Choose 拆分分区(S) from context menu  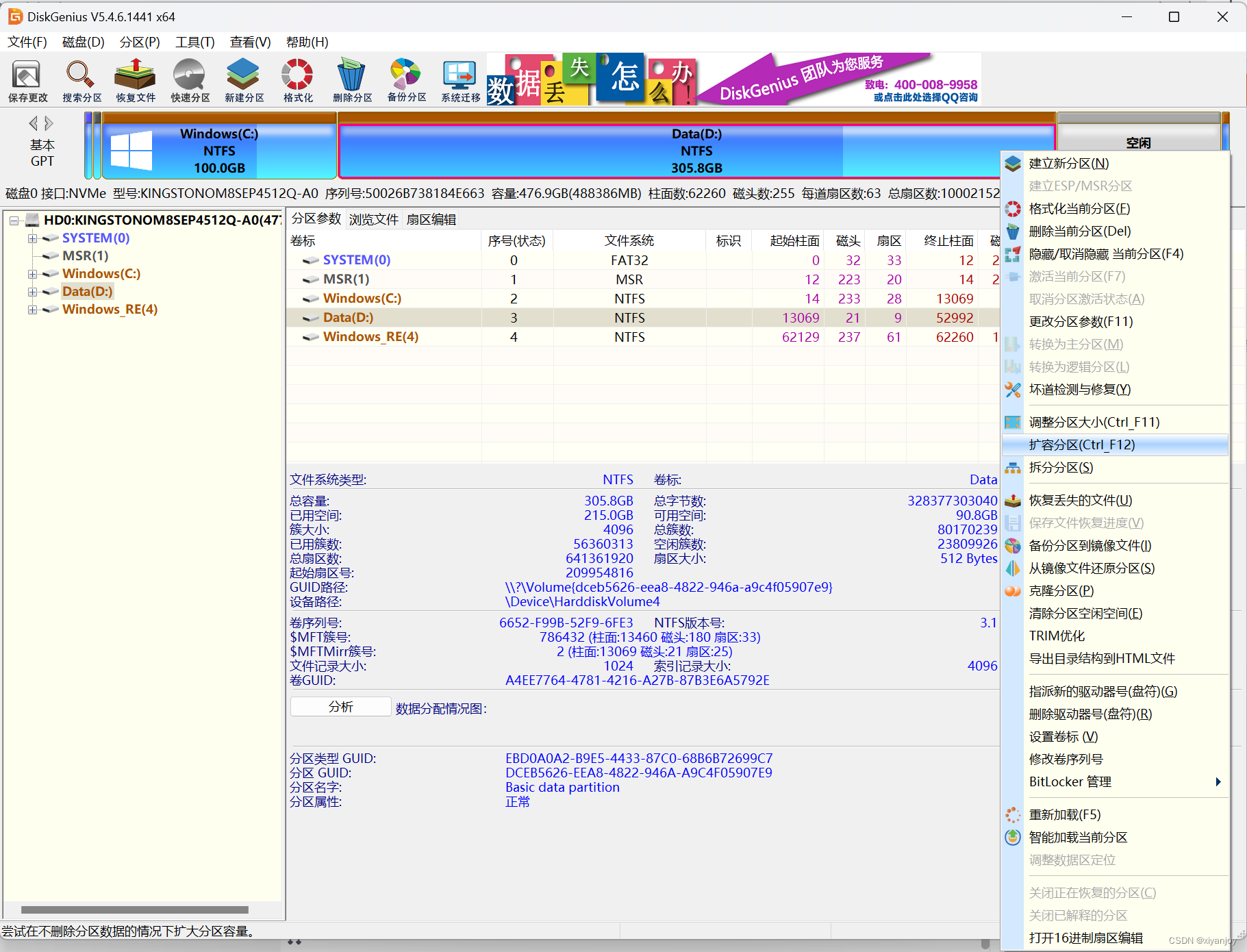1115,467
